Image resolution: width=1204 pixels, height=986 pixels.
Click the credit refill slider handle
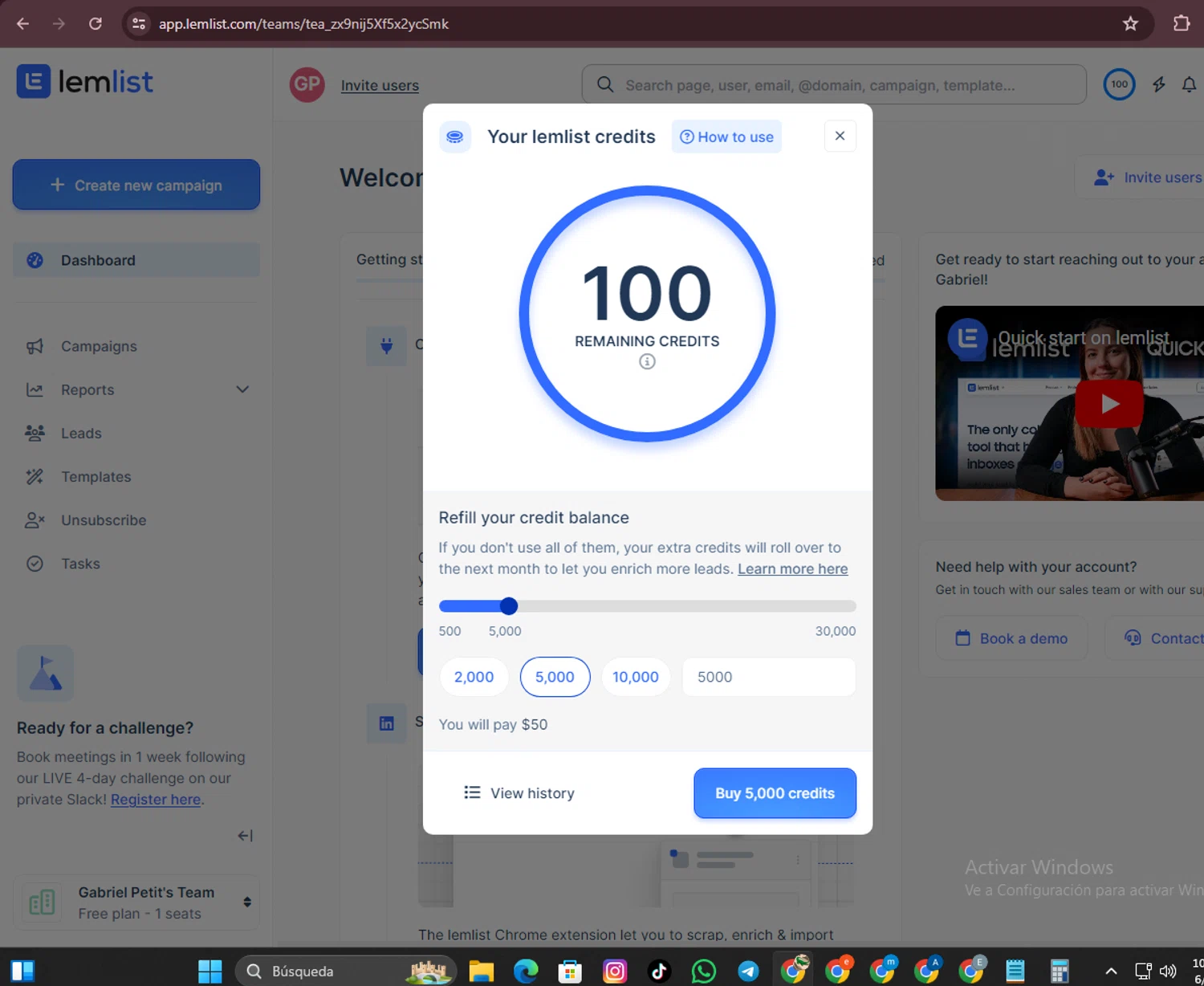coord(509,606)
